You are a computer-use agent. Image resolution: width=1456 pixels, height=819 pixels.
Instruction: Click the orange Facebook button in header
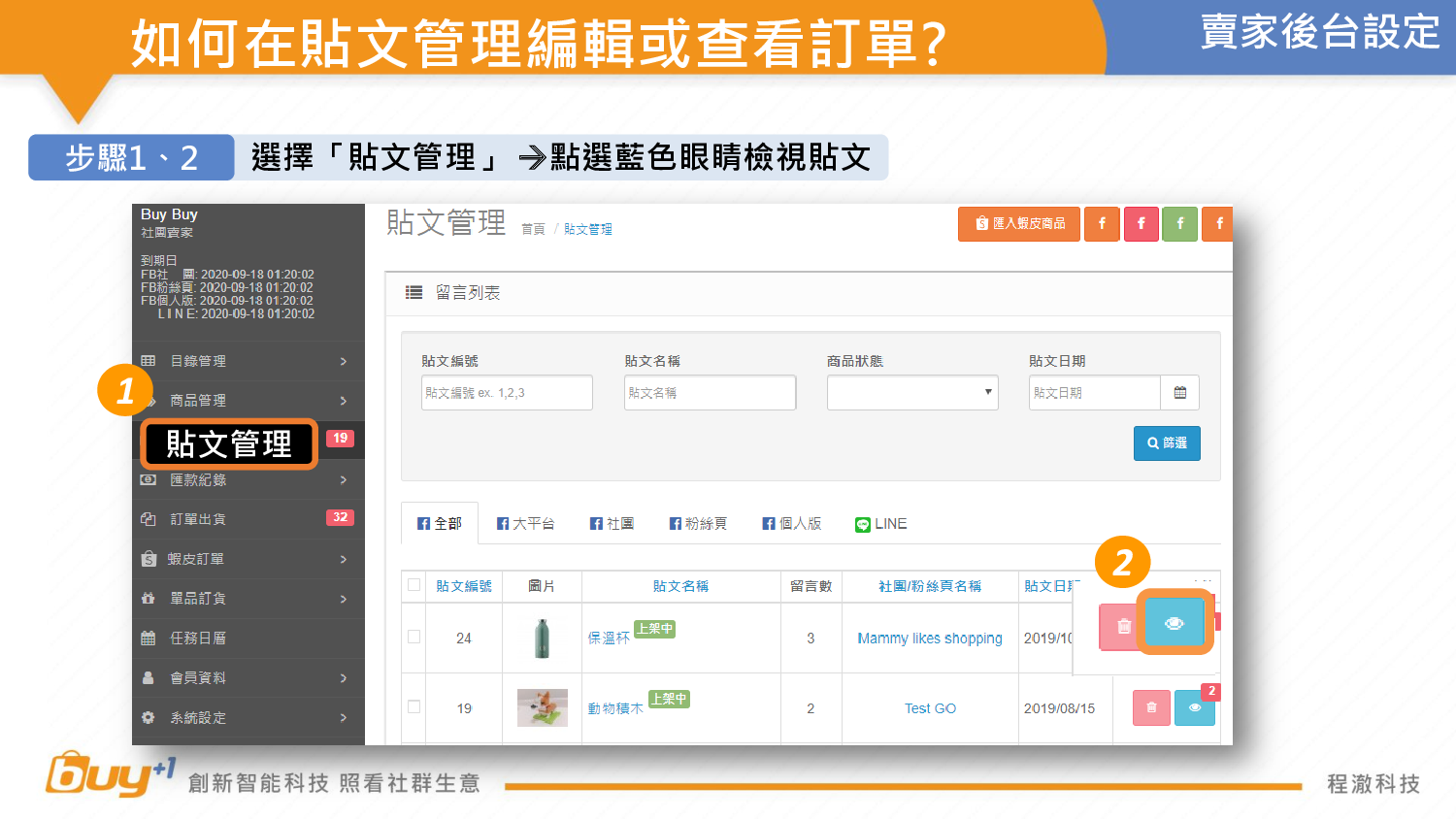click(1102, 224)
